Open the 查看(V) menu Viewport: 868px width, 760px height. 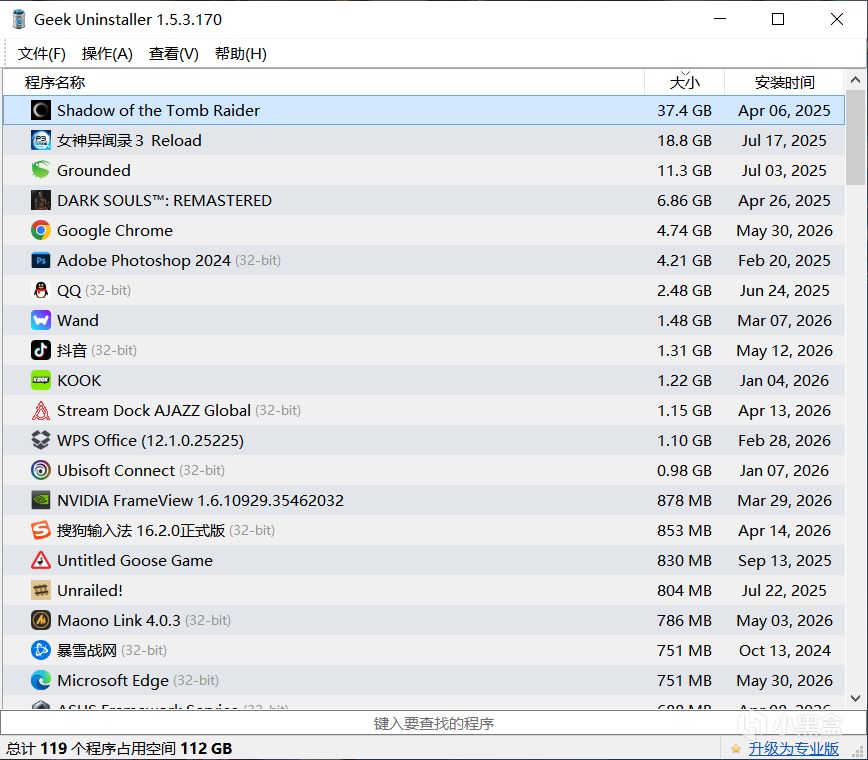pyautogui.click(x=173, y=54)
